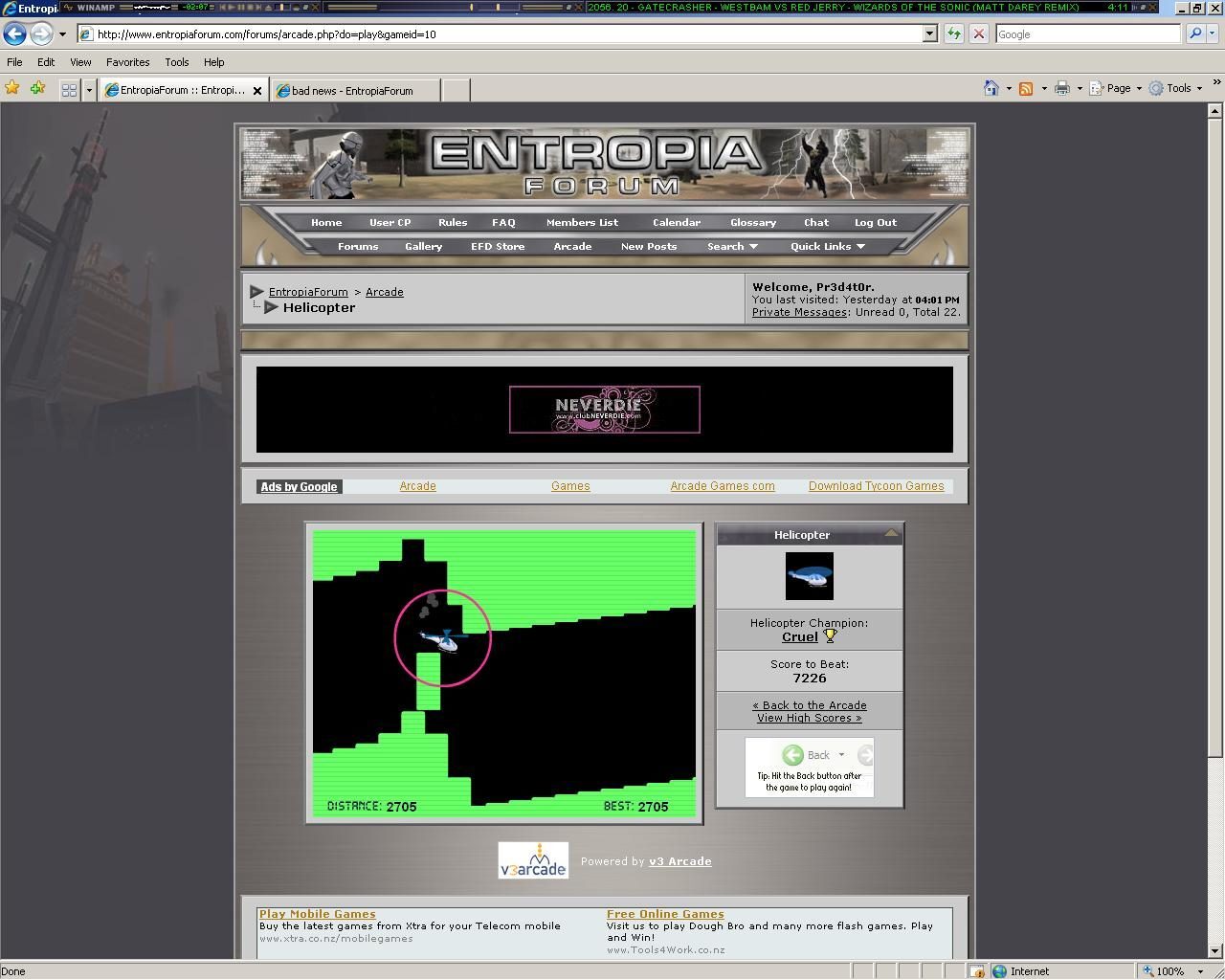Image resolution: width=1225 pixels, height=980 pixels.
Task: Open the RSS feeds icon
Action: click(1025, 87)
